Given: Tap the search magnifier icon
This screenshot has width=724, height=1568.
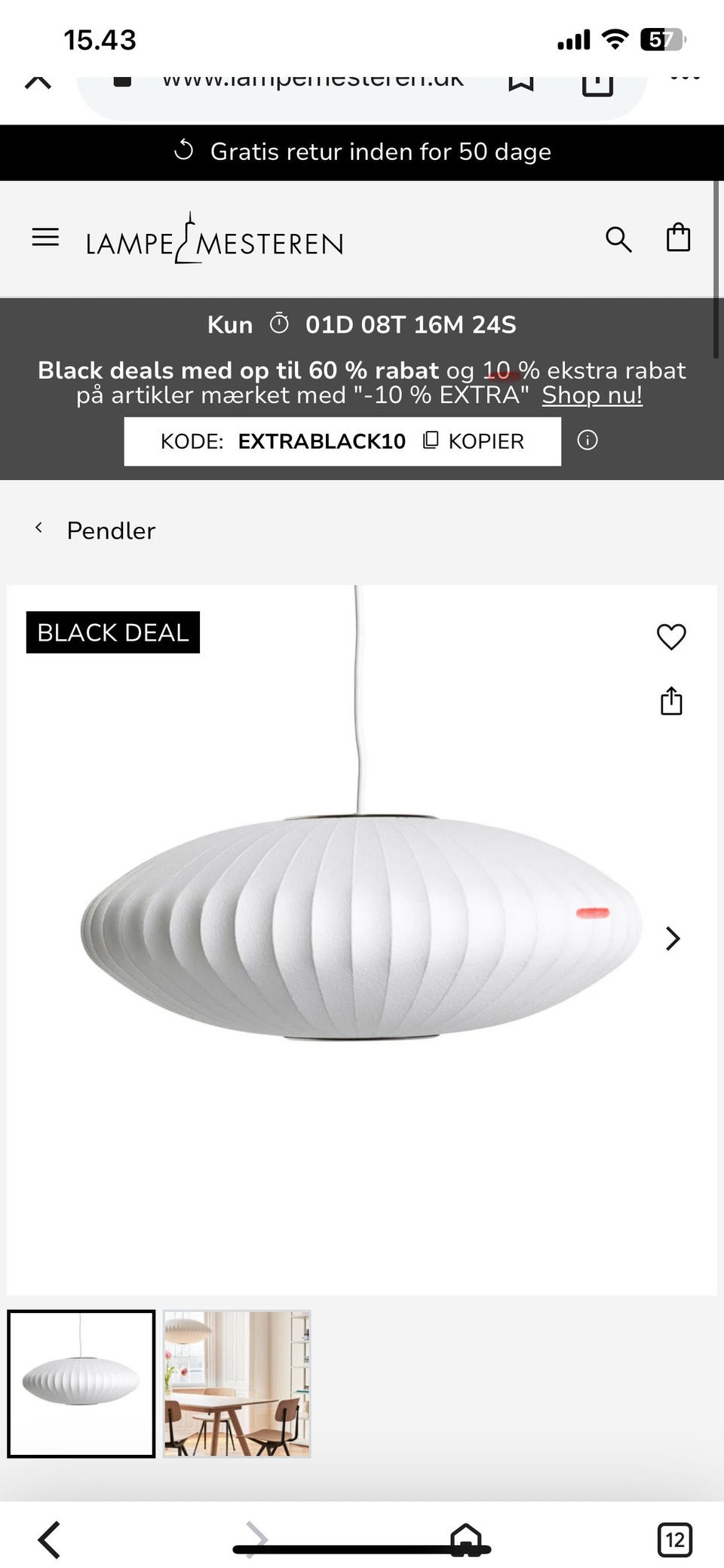Looking at the screenshot, I should 618,239.
